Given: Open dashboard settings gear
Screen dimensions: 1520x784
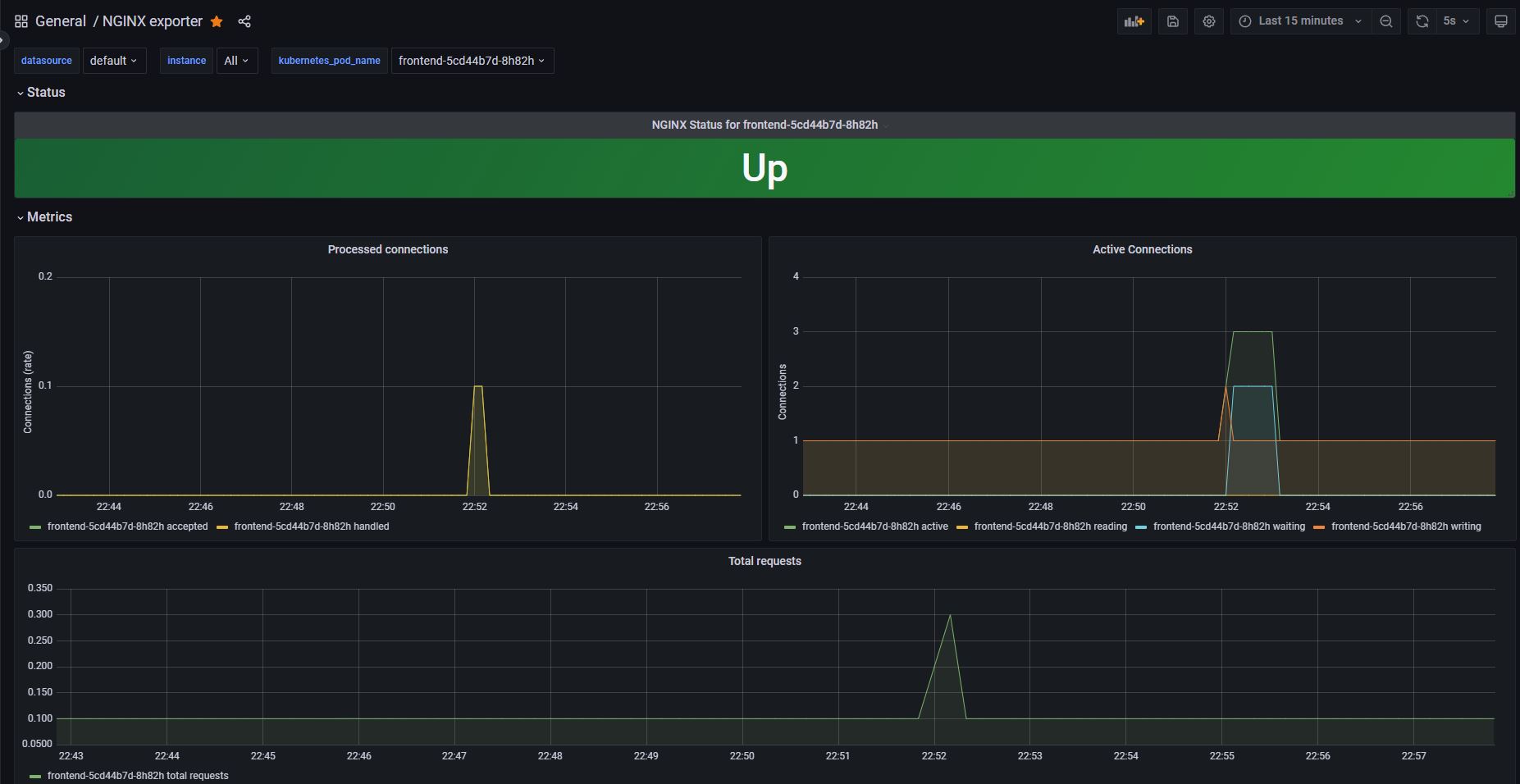Looking at the screenshot, I should tap(1209, 21).
